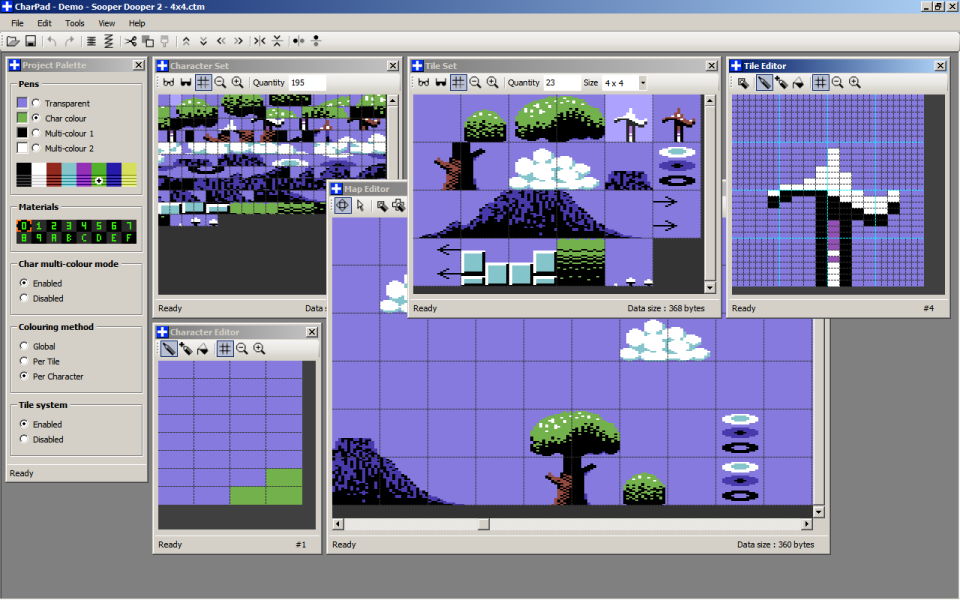Viewport: 960px width, 600px height.
Task: Click the shift down double-chevron icon
Action: point(203,41)
